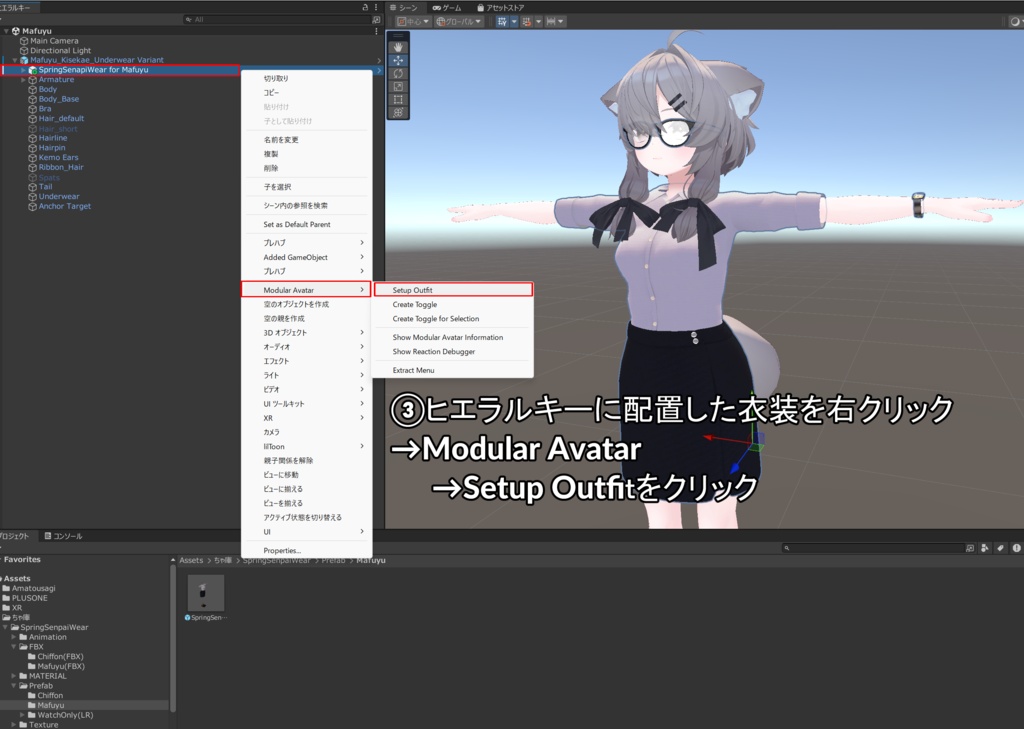Select the combined Transform tool
1024x729 pixels.
pyautogui.click(x=398, y=112)
